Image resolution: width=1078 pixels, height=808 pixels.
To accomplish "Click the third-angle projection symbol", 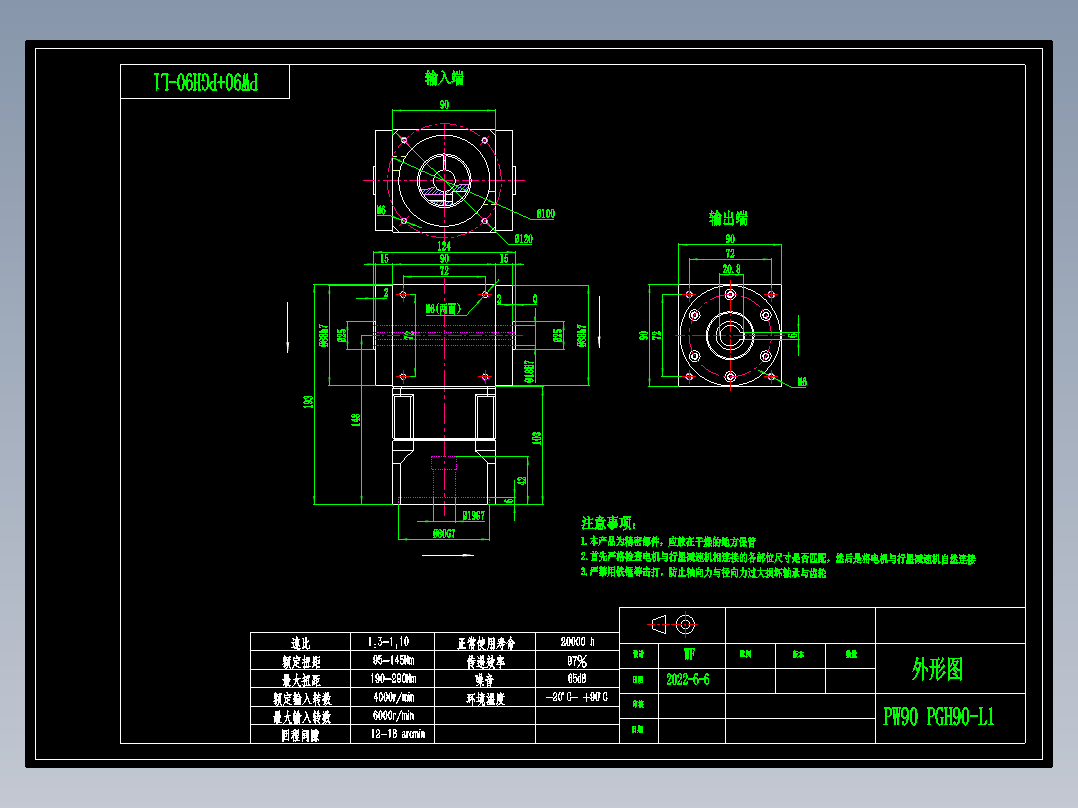I will pyautogui.click(x=671, y=625).
